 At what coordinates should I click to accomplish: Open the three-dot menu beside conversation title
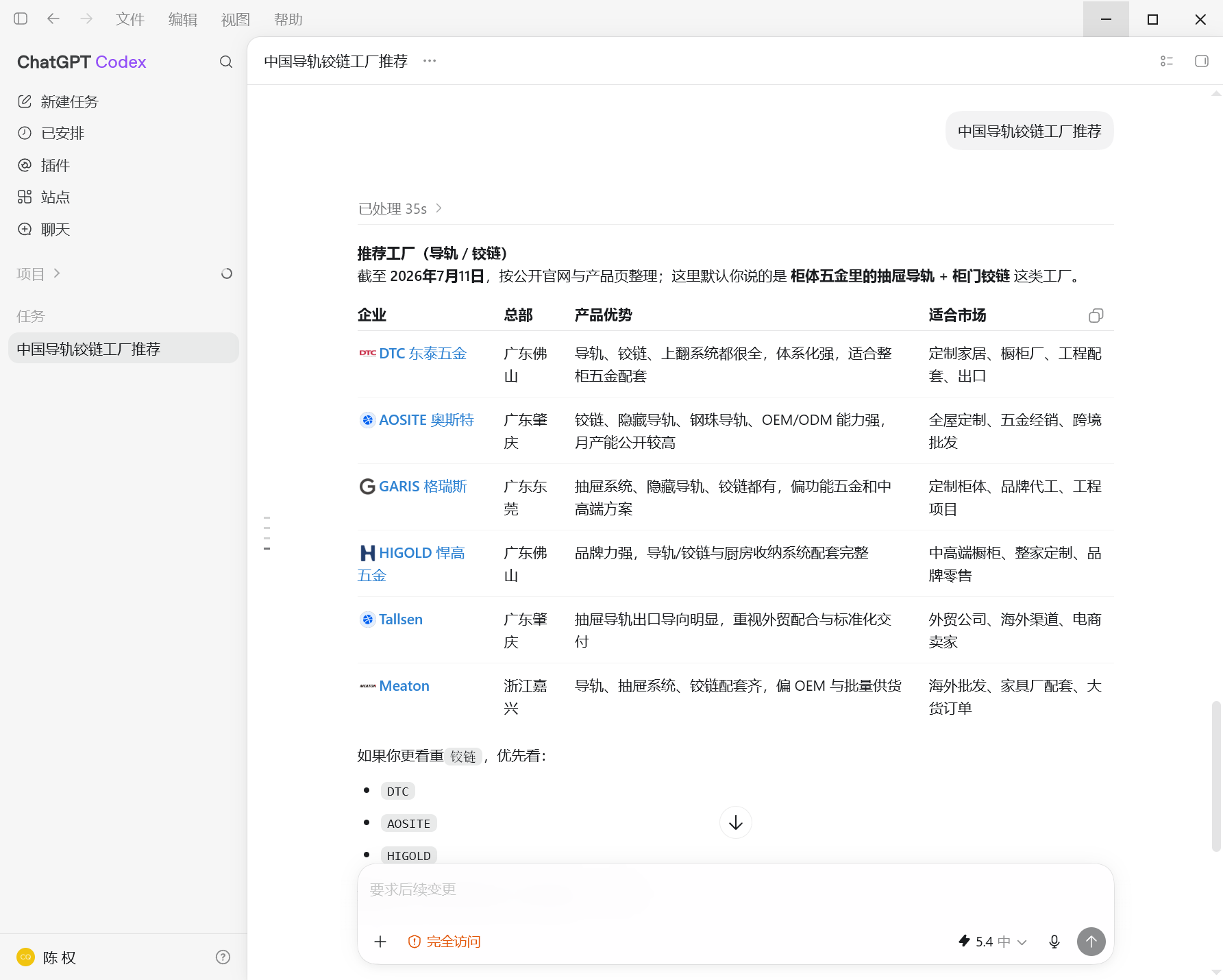pyautogui.click(x=430, y=61)
